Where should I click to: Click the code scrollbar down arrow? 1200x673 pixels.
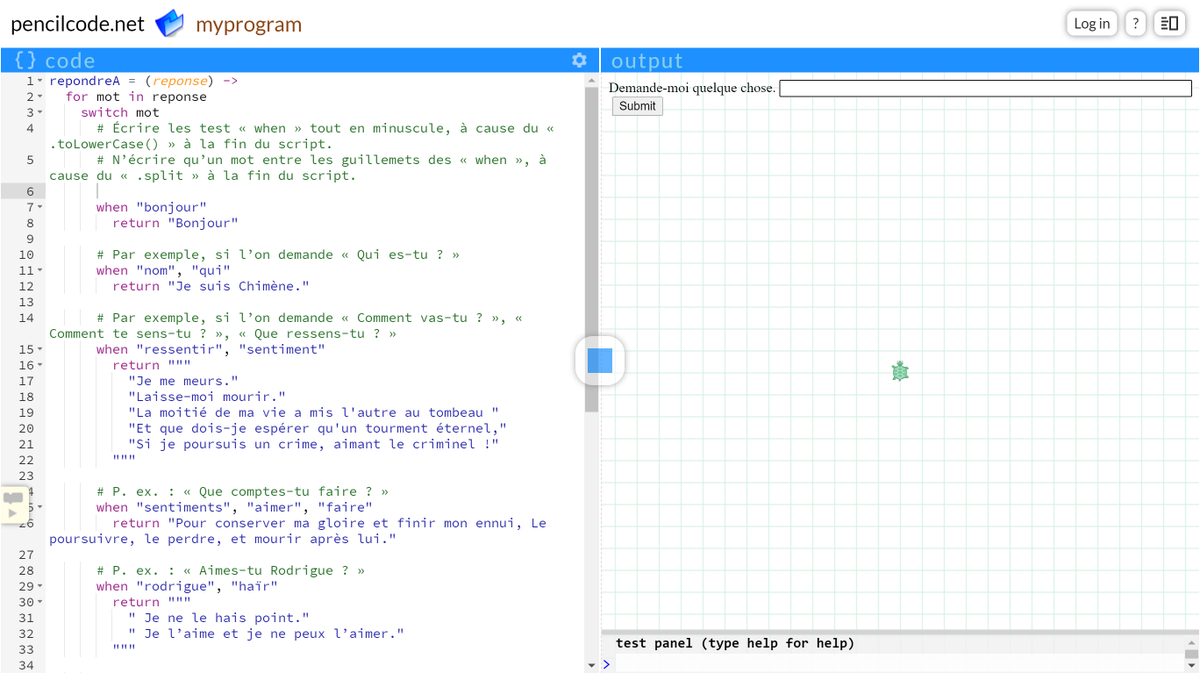pos(591,665)
